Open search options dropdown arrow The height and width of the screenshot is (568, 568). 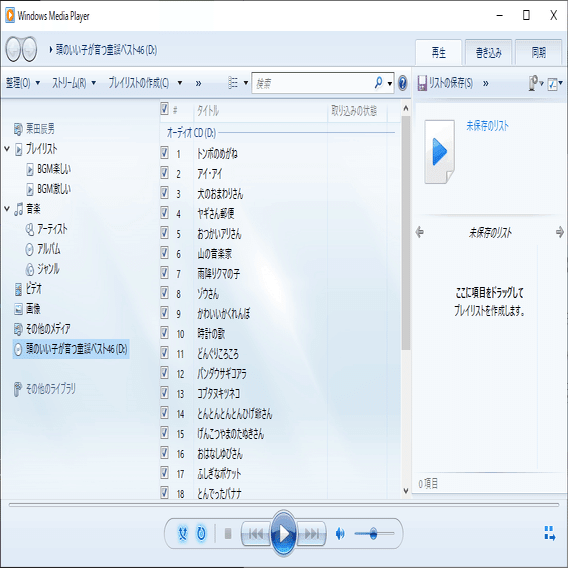(x=390, y=83)
